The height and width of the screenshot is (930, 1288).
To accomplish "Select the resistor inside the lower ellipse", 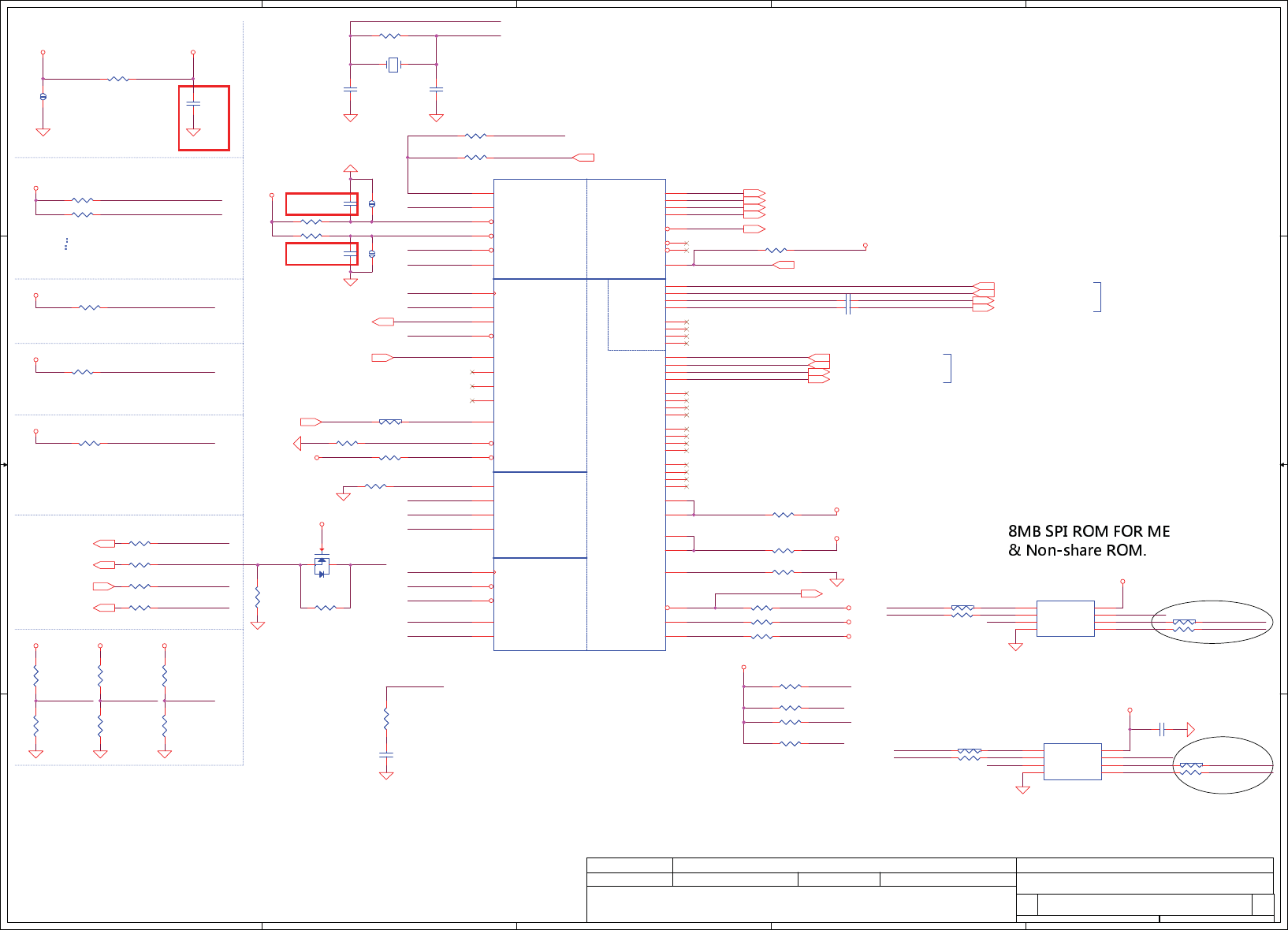I will coord(1191,768).
